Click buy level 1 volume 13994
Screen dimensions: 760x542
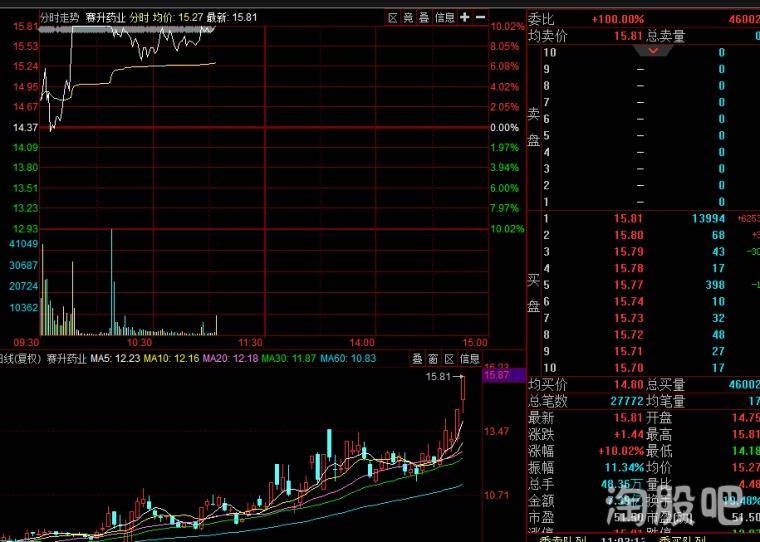[708, 219]
